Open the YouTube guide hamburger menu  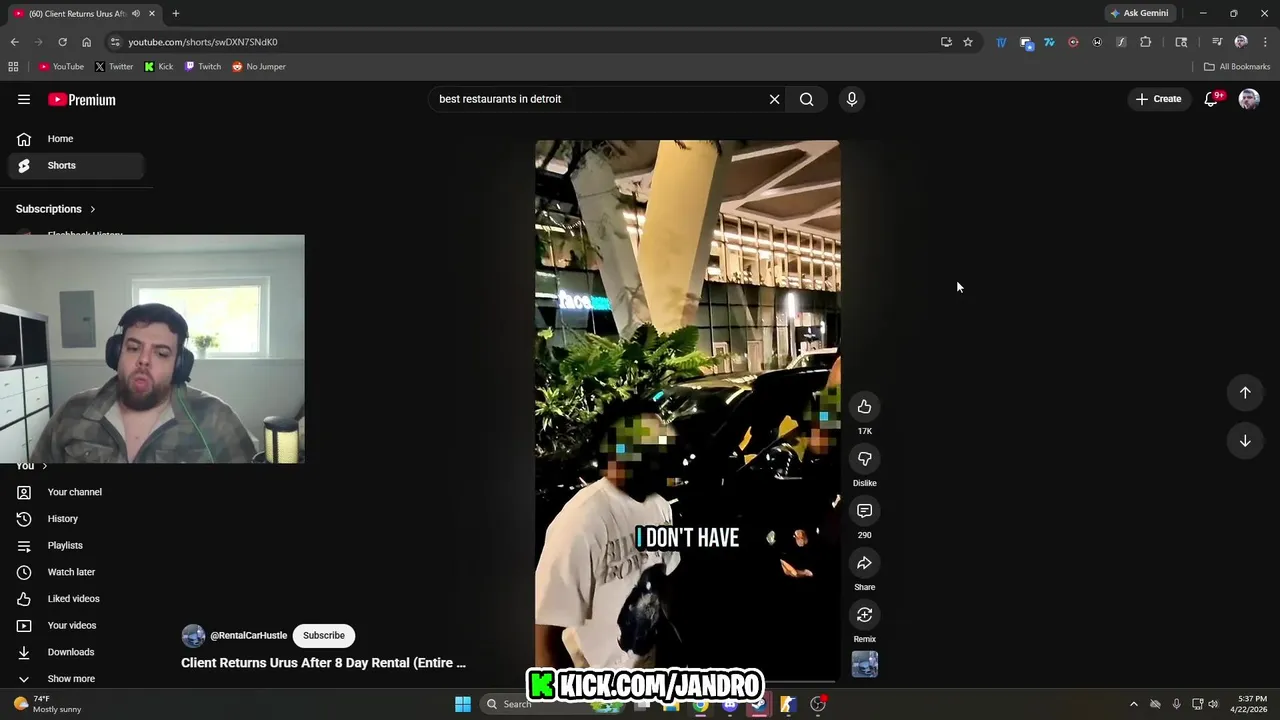[x=24, y=99]
